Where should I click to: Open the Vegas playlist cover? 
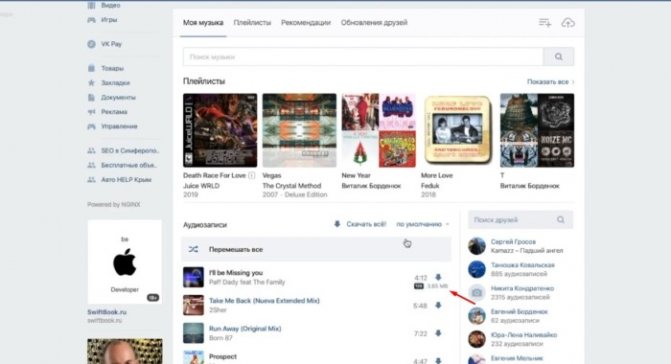click(x=299, y=130)
